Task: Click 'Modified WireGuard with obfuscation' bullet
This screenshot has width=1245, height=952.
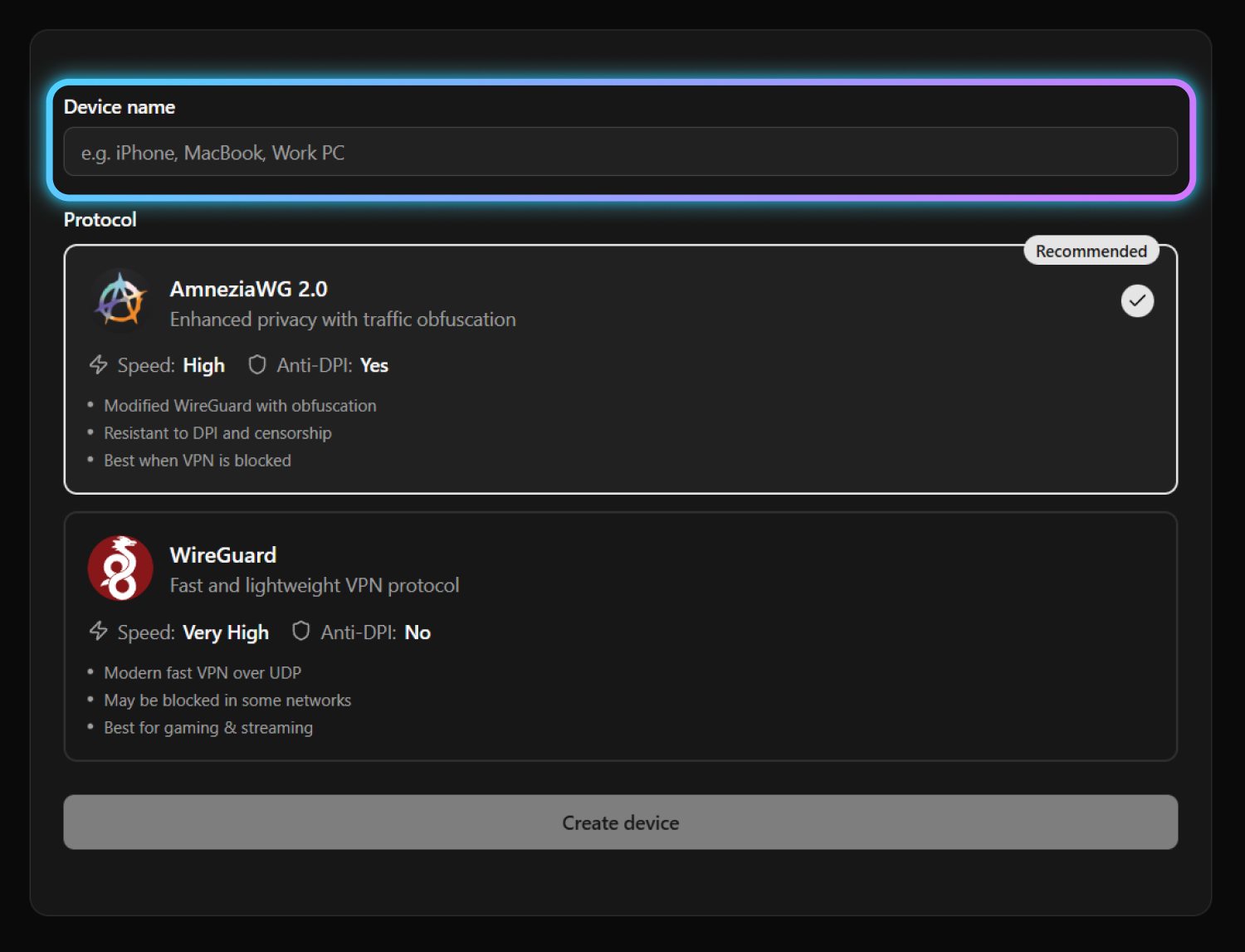Action: tap(240, 406)
